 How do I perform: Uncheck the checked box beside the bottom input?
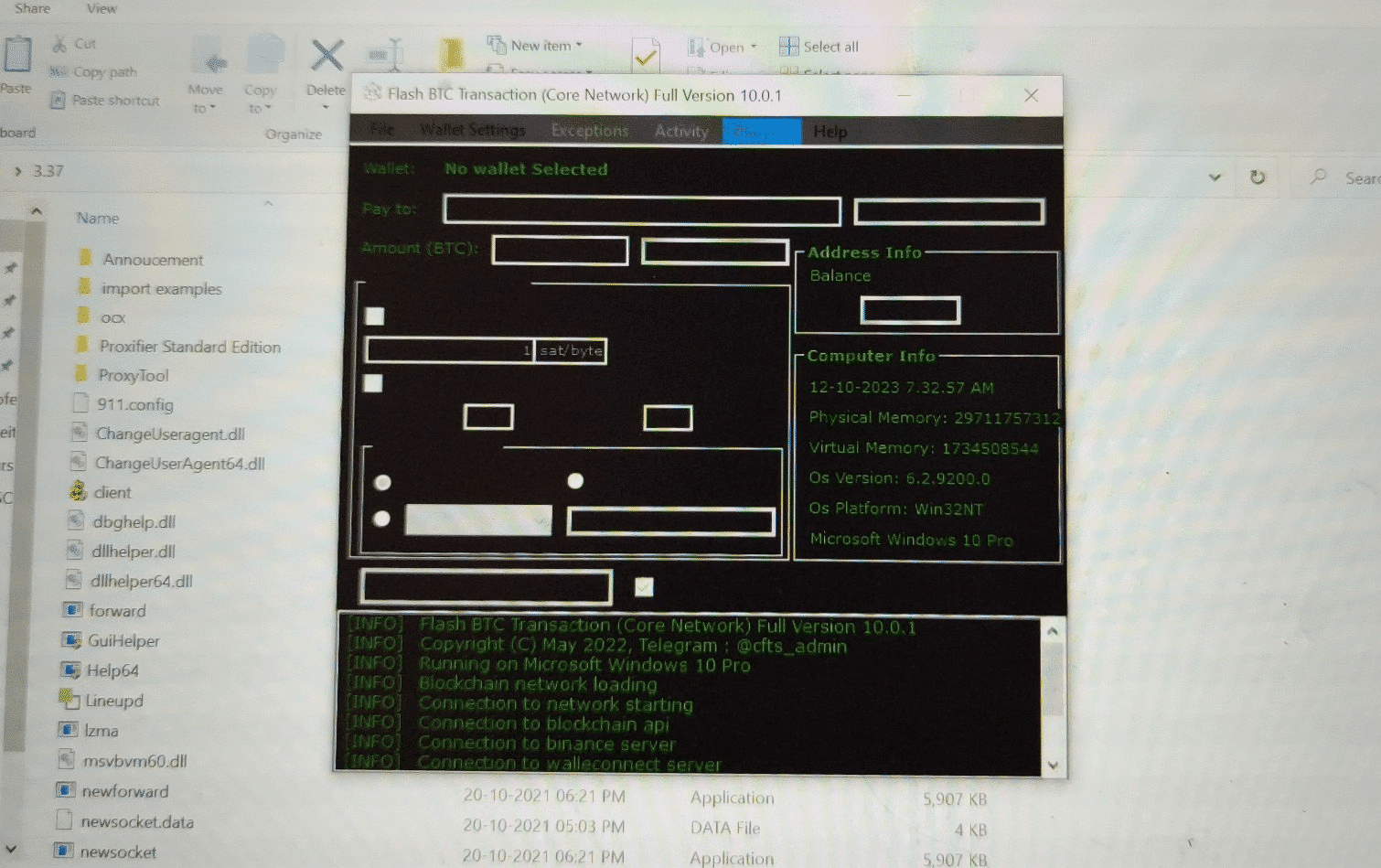644,587
